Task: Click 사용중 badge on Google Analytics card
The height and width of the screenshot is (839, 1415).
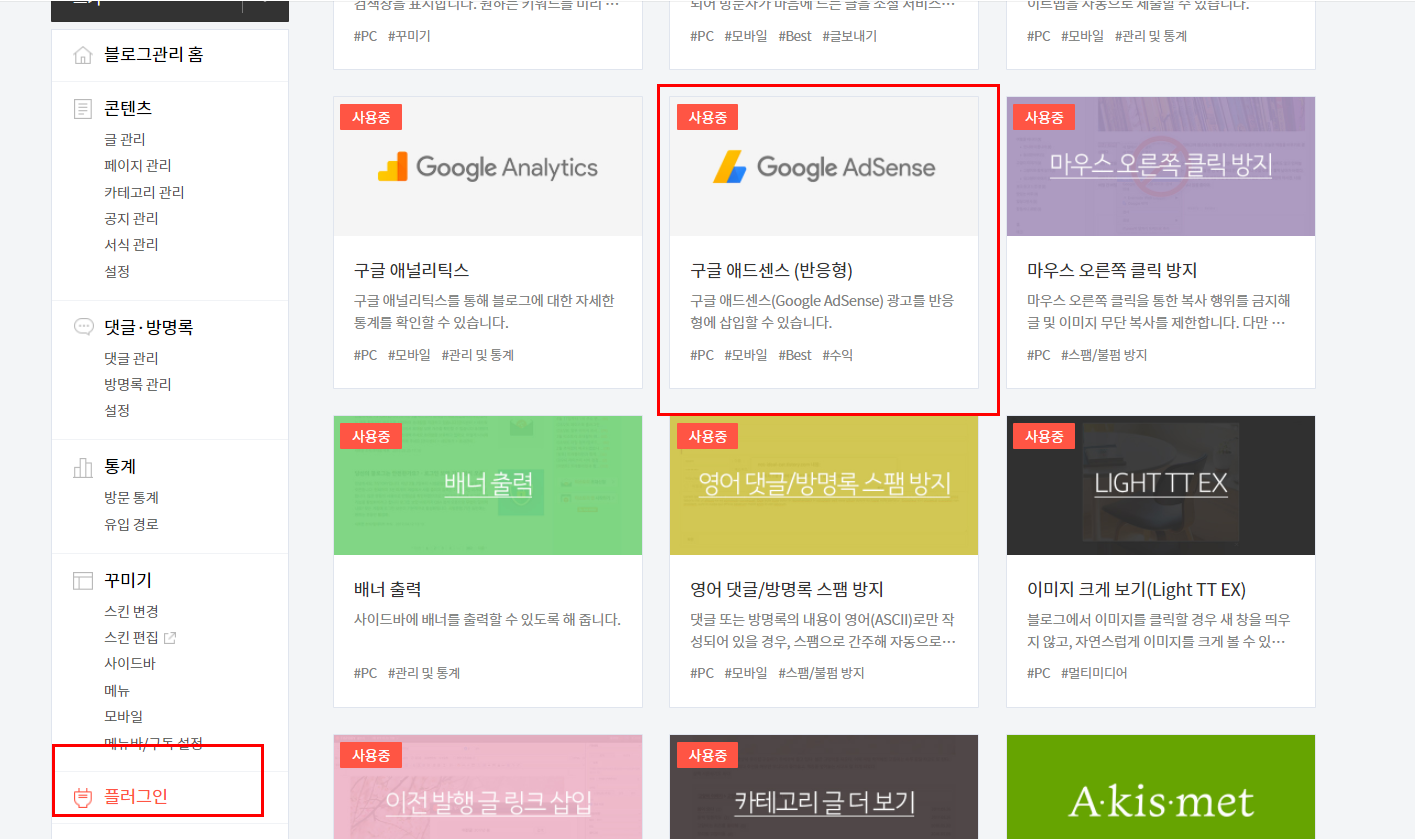Action: [x=371, y=117]
